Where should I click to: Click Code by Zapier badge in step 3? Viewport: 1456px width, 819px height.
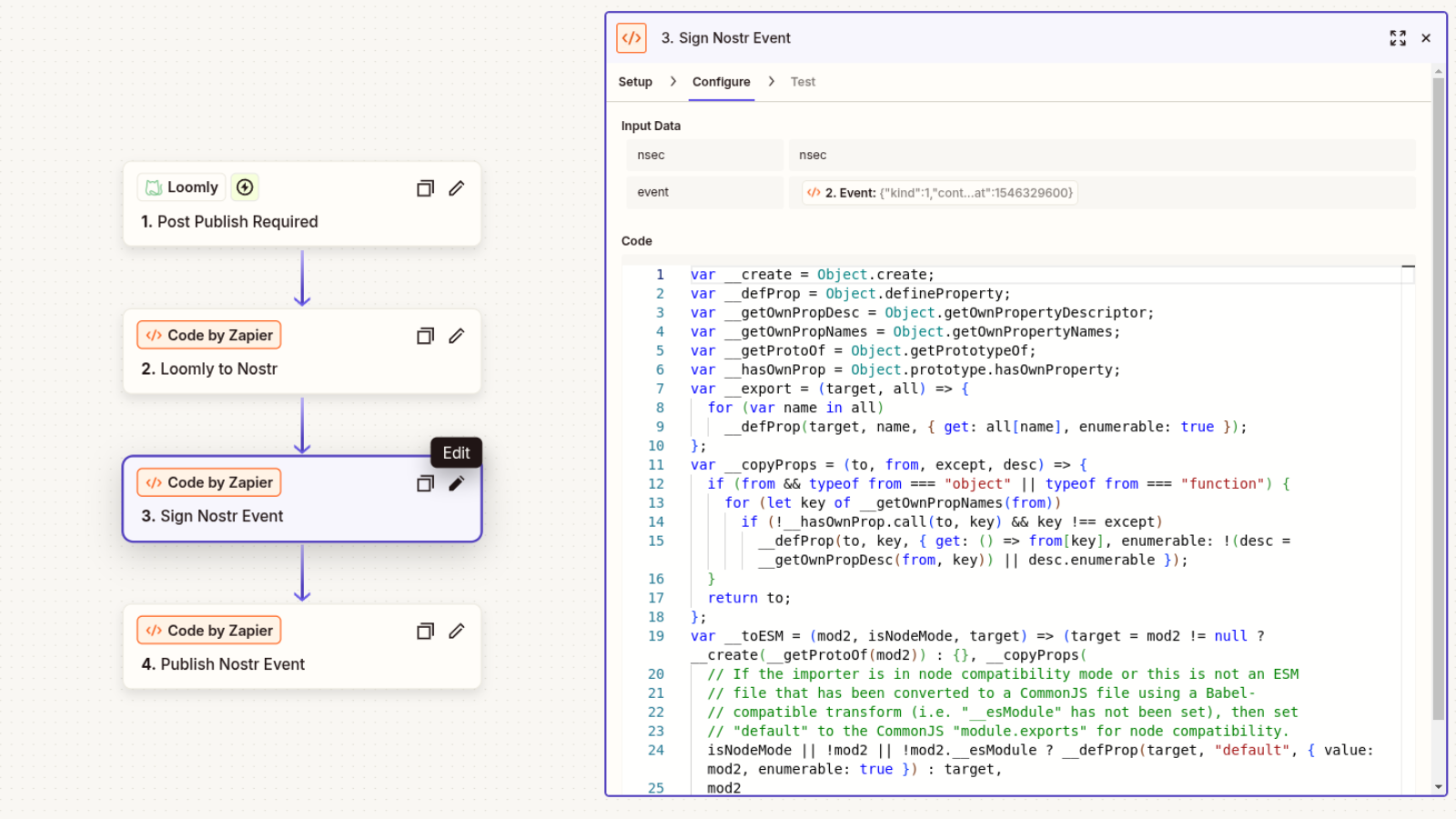point(209,482)
